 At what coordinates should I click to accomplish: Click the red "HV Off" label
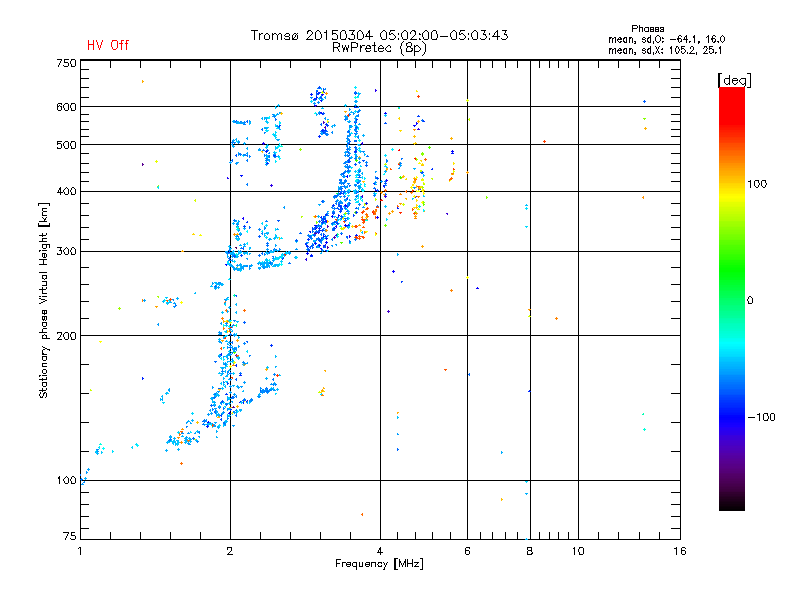pyautogui.click(x=108, y=45)
